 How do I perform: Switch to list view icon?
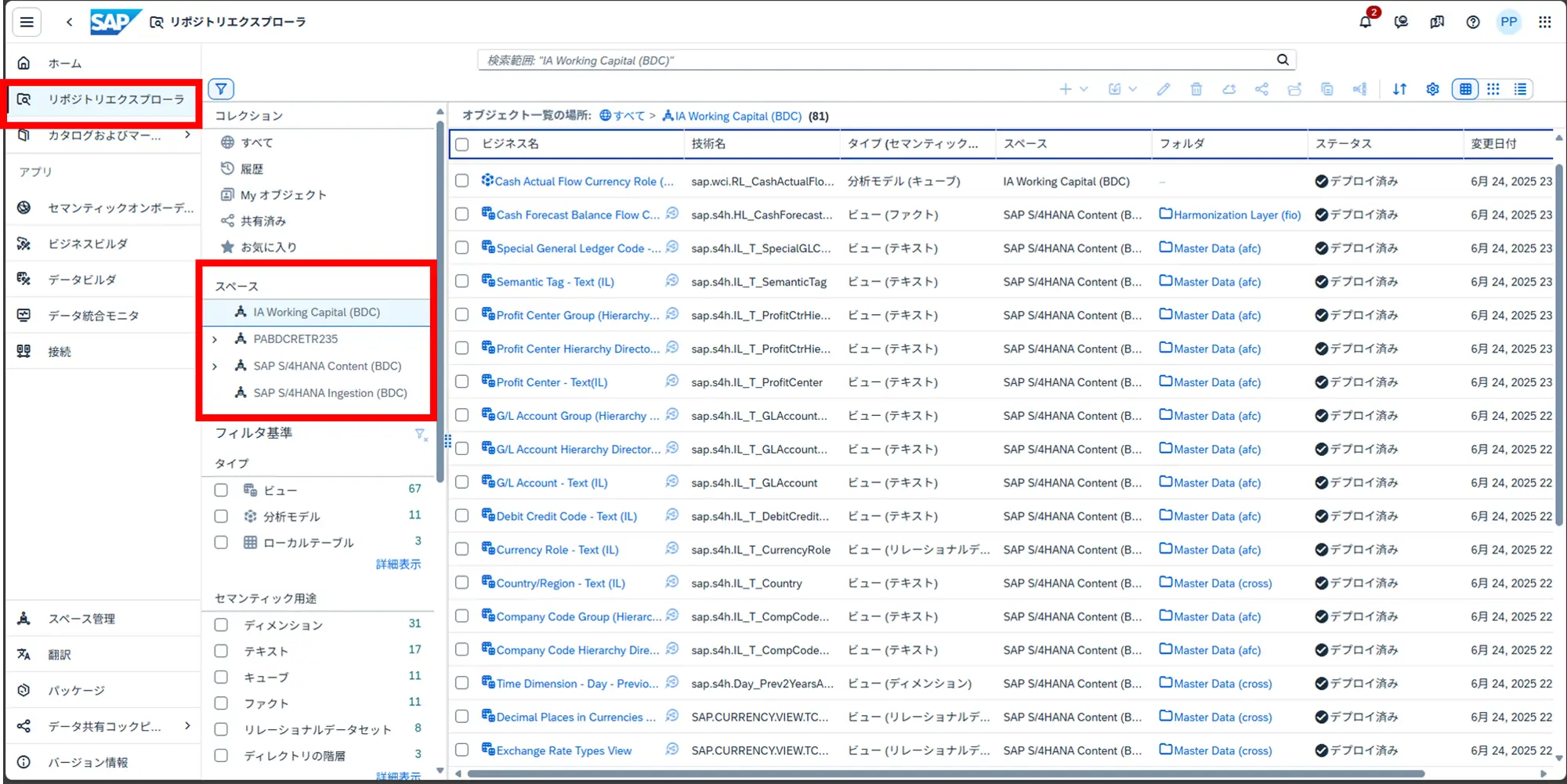1520,89
